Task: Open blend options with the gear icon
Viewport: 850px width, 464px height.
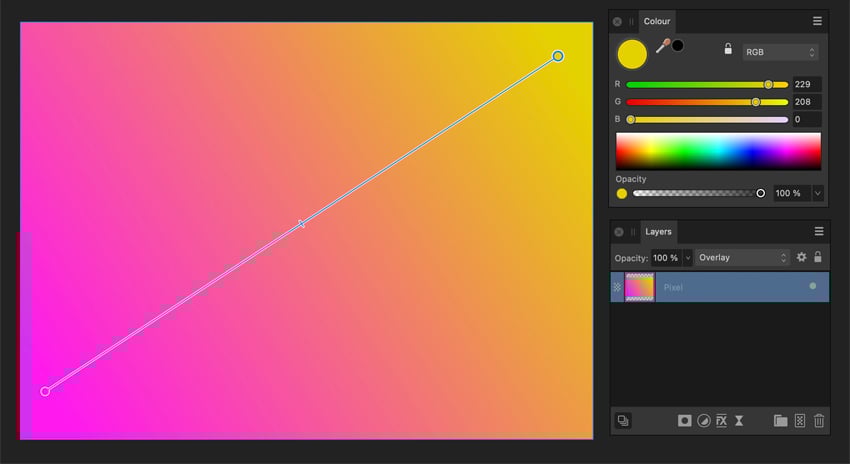Action: (x=801, y=257)
